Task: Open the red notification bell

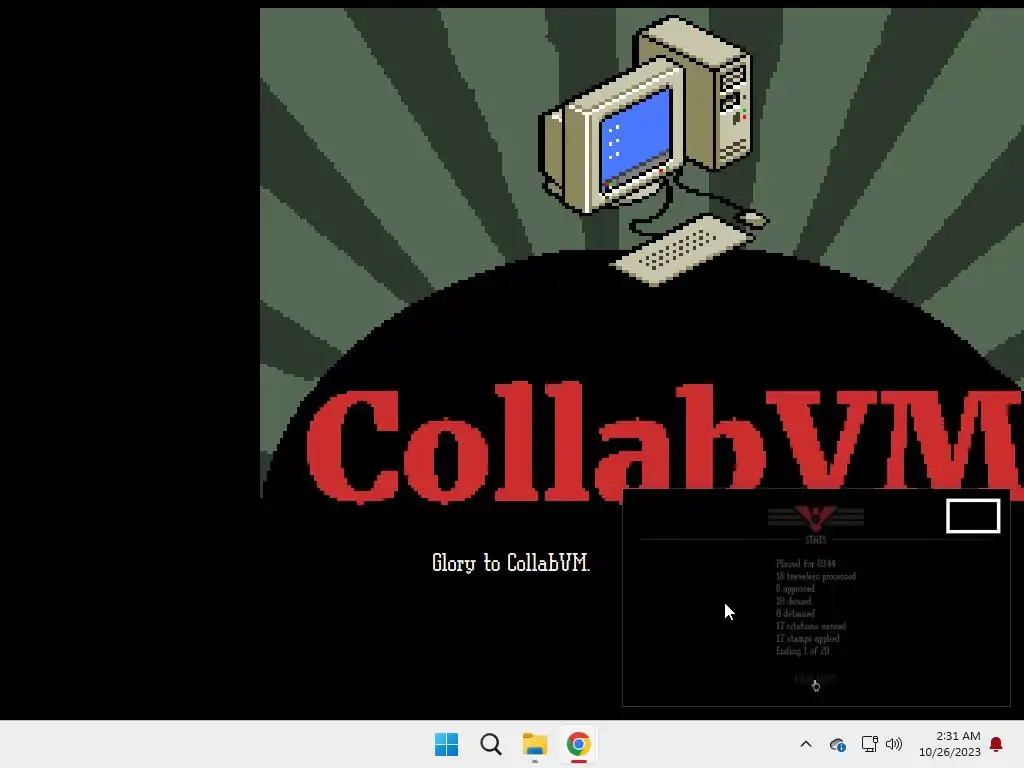Action: click(996, 744)
